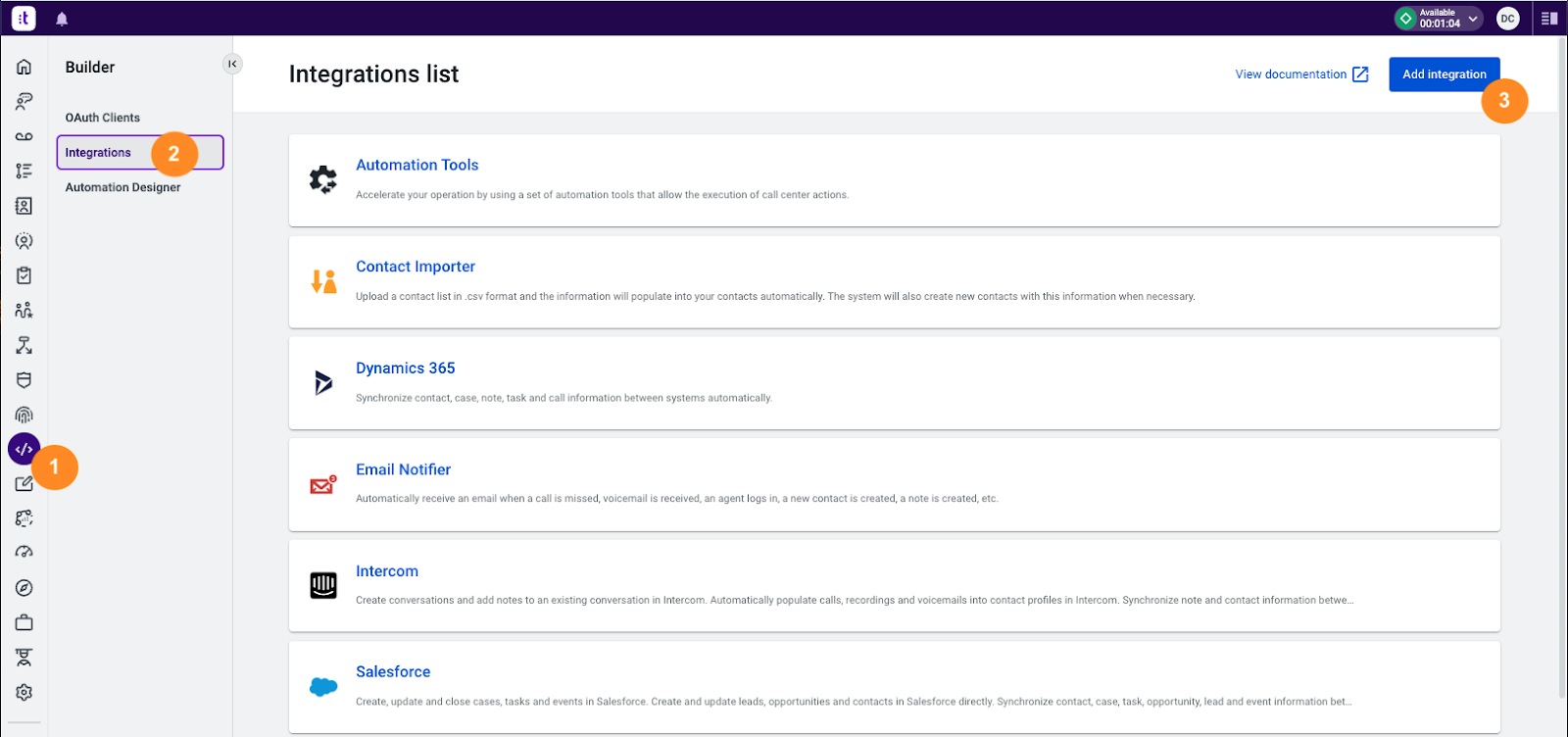Open the contacts address book icon
This screenshot has width=1568, height=737.
(24, 206)
